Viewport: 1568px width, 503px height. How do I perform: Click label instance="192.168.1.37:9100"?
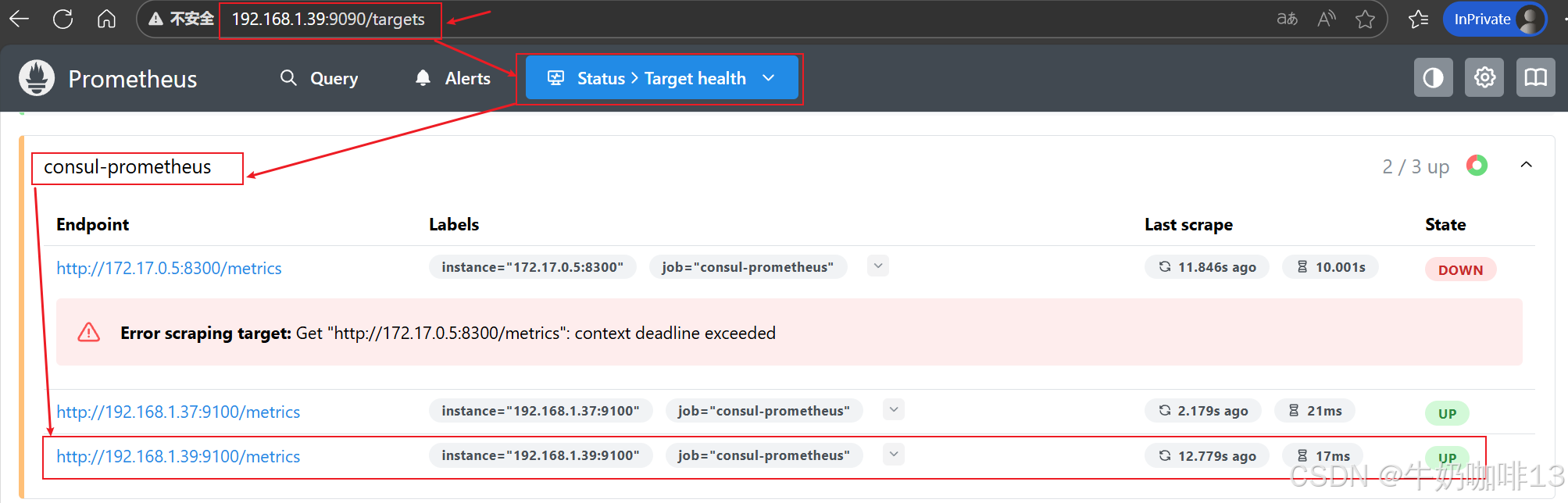[541, 411]
